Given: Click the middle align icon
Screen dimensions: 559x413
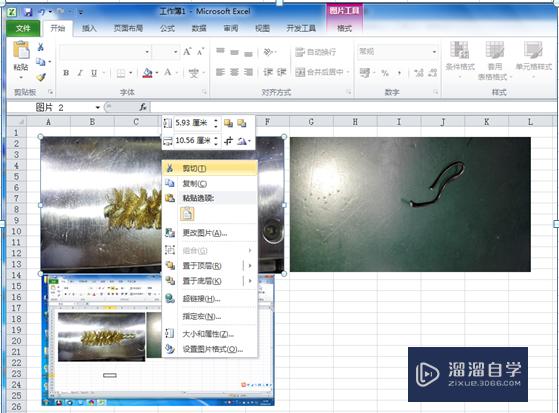Looking at the screenshot, I should coord(234,52).
